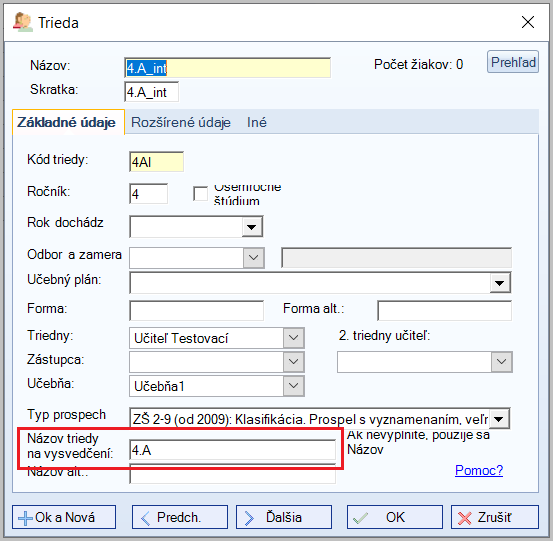The width and height of the screenshot is (553, 541).
Task: Click the Kód triedy input field
Action: (x=156, y=162)
